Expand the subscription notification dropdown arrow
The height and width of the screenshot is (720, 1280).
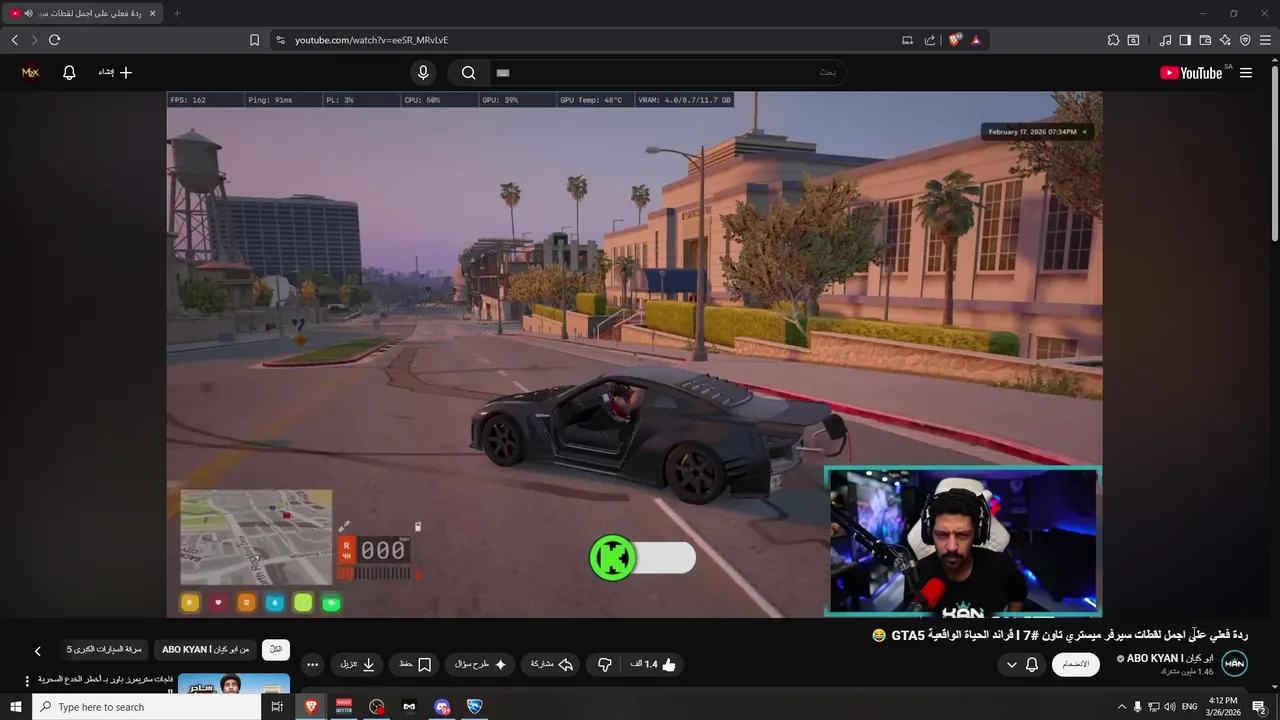tap(1011, 664)
